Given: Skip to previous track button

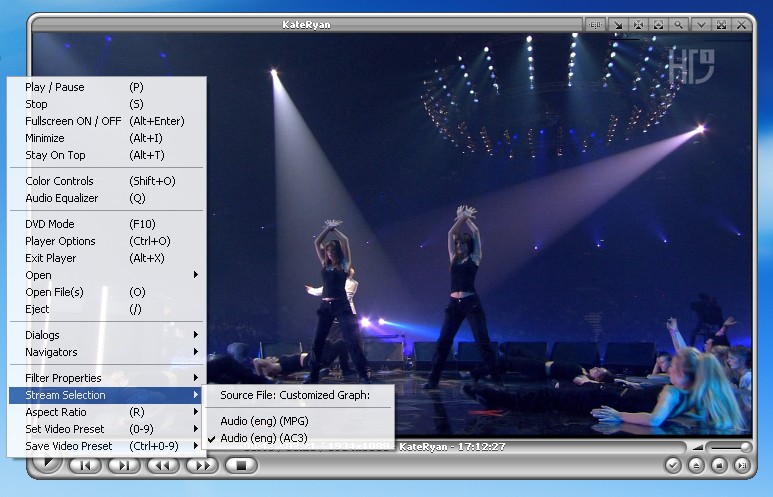Looking at the screenshot, I should [x=85, y=465].
